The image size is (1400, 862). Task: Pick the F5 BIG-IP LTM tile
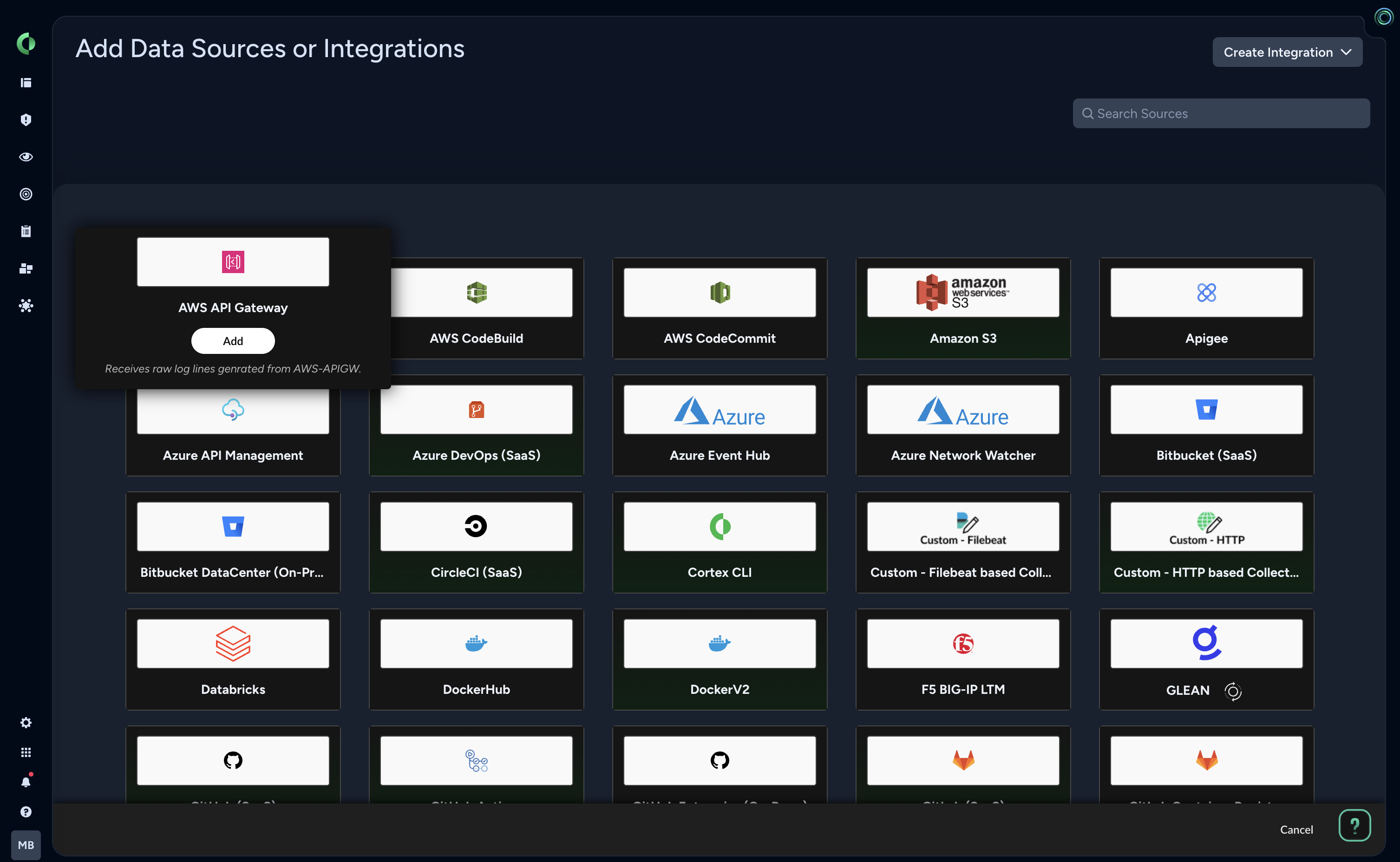[962, 659]
